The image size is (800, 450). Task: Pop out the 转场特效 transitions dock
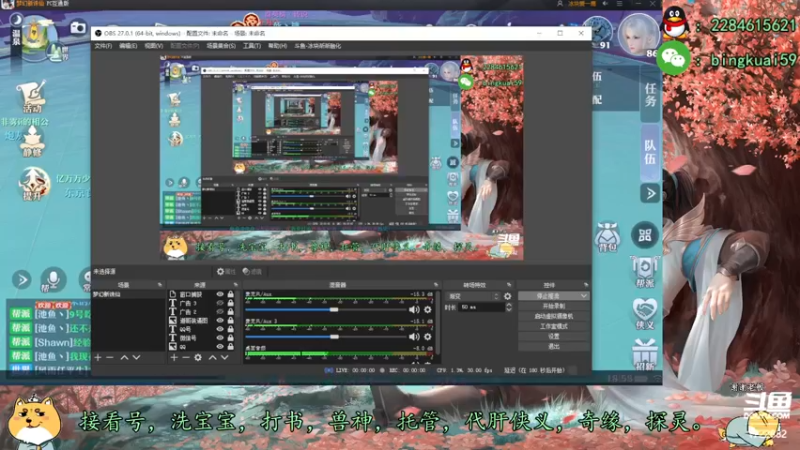(509, 285)
